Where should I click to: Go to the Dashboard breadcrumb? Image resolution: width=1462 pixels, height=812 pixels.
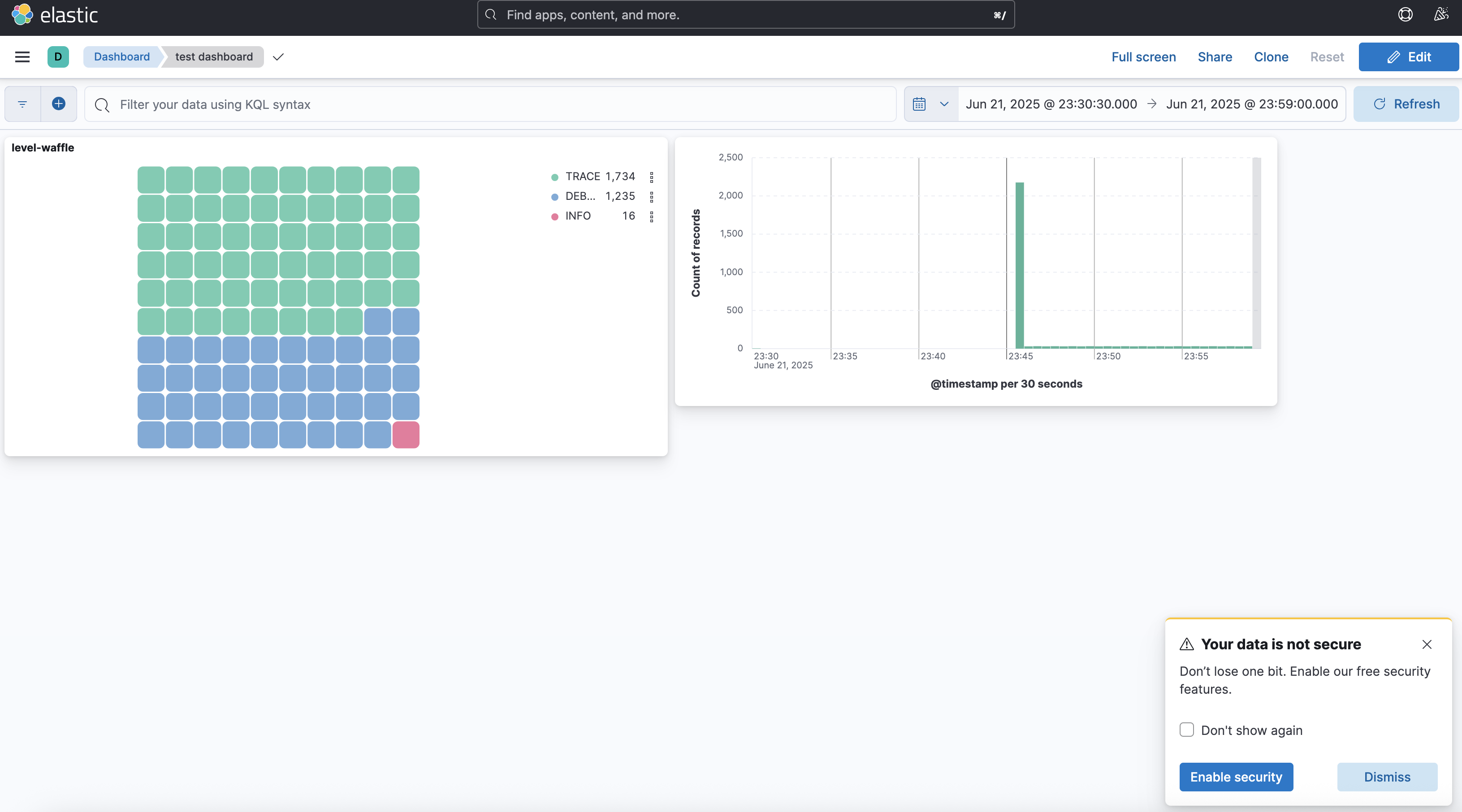point(121,57)
